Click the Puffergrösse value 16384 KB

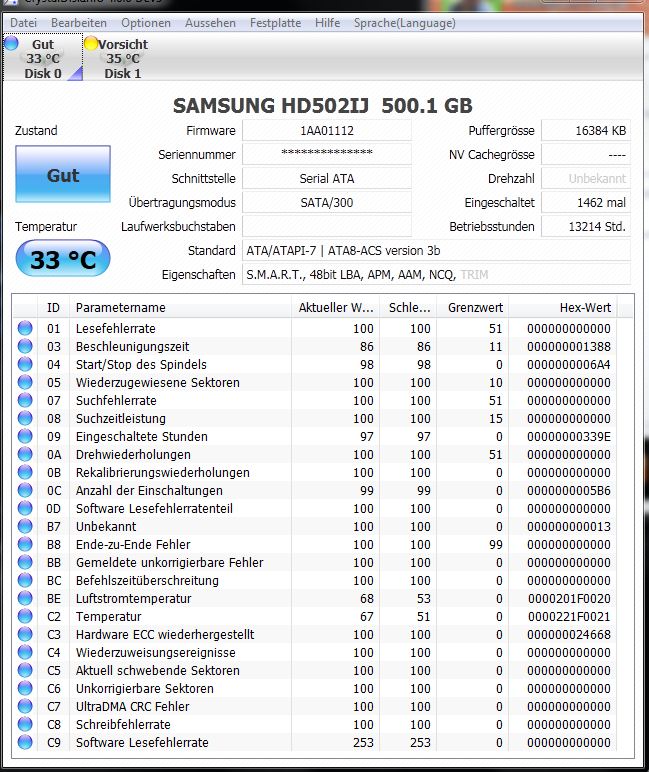(x=585, y=130)
